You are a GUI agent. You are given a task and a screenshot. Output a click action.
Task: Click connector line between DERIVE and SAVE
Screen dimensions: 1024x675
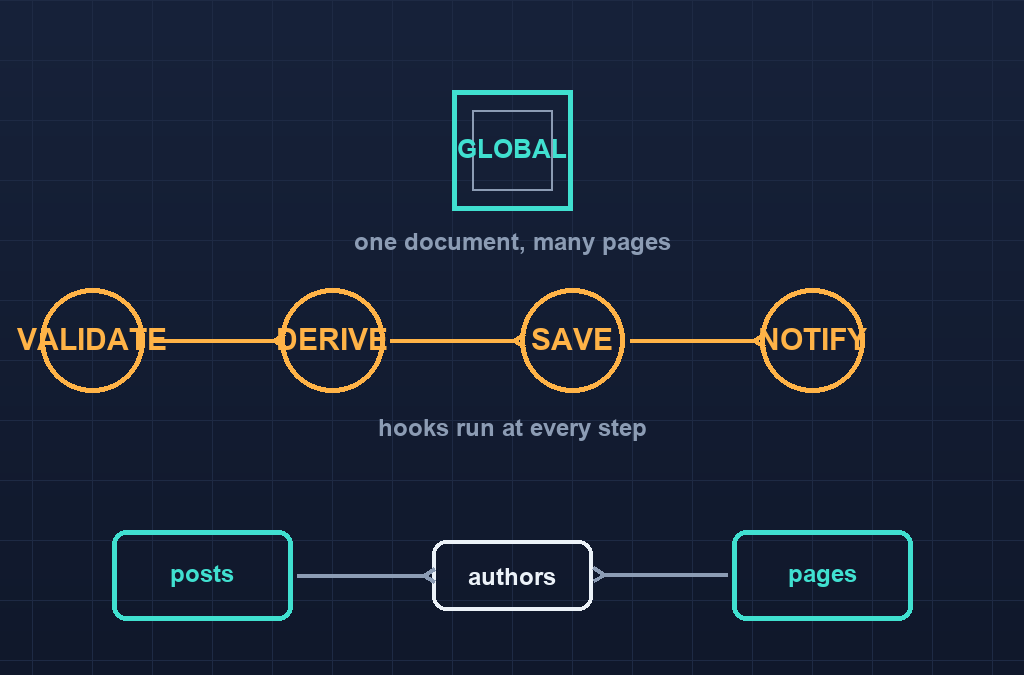tap(456, 341)
